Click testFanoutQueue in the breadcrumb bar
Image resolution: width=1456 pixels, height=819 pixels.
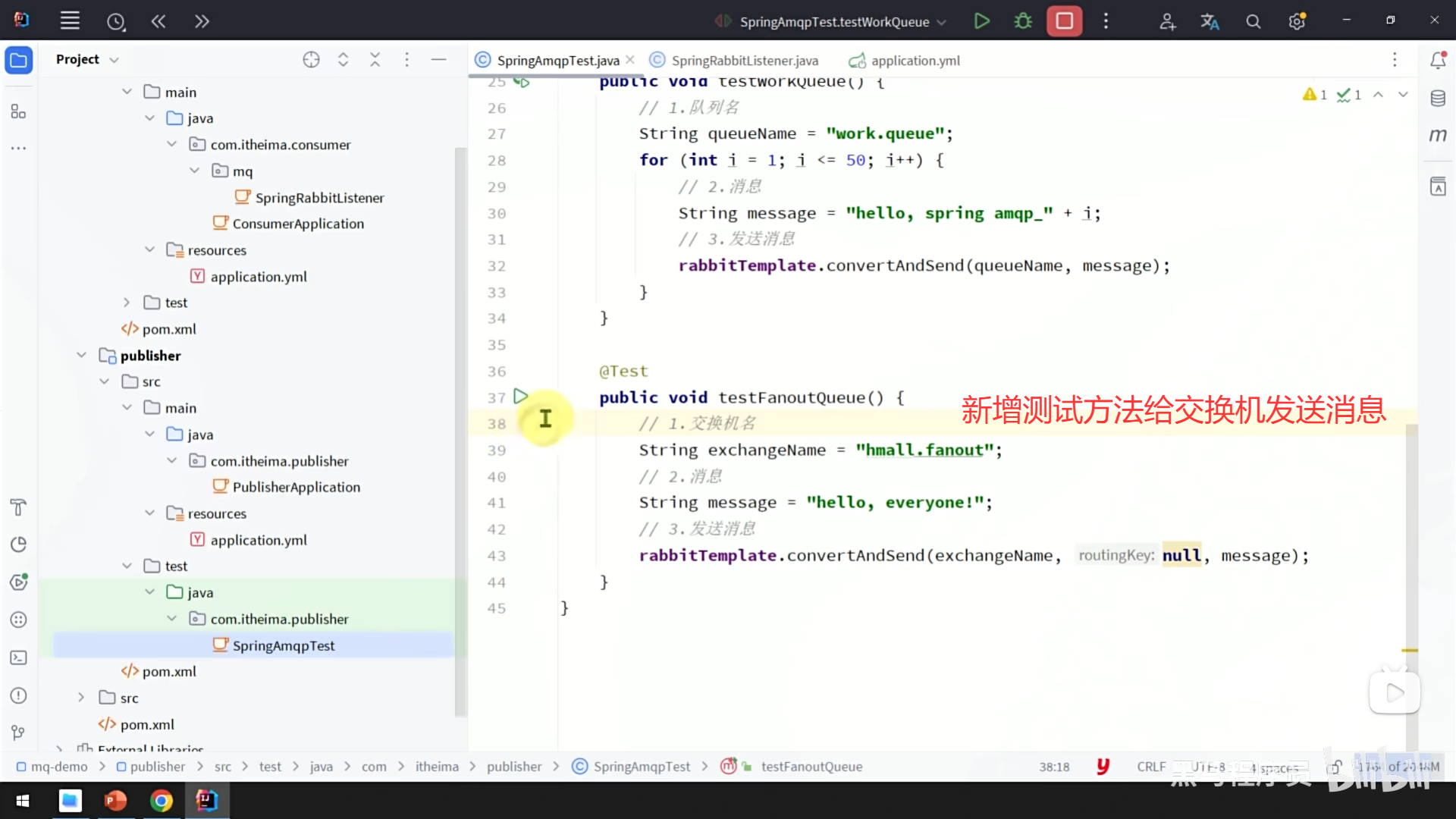tap(811, 767)
